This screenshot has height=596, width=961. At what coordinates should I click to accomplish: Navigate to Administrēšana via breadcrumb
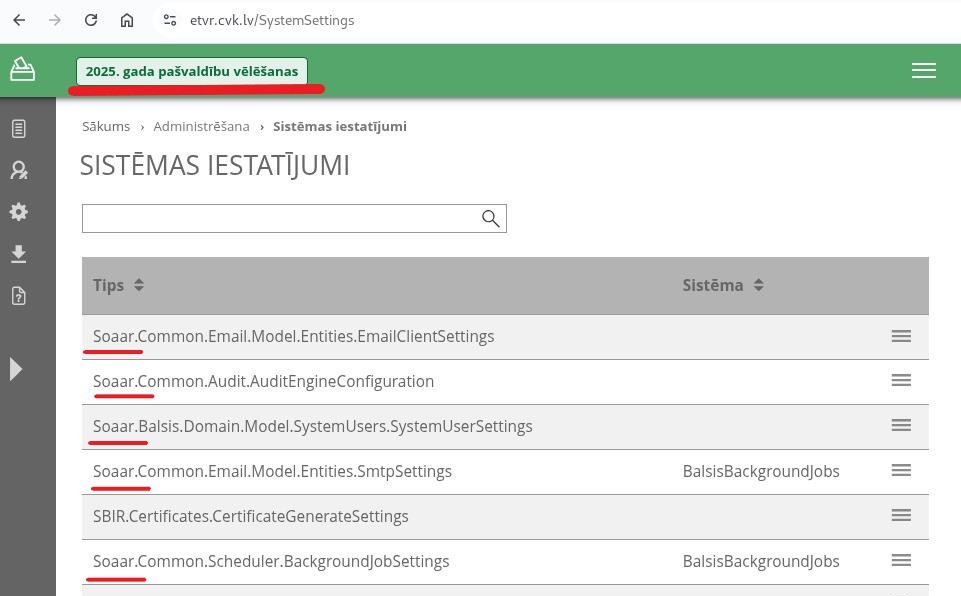pos(201,126)
